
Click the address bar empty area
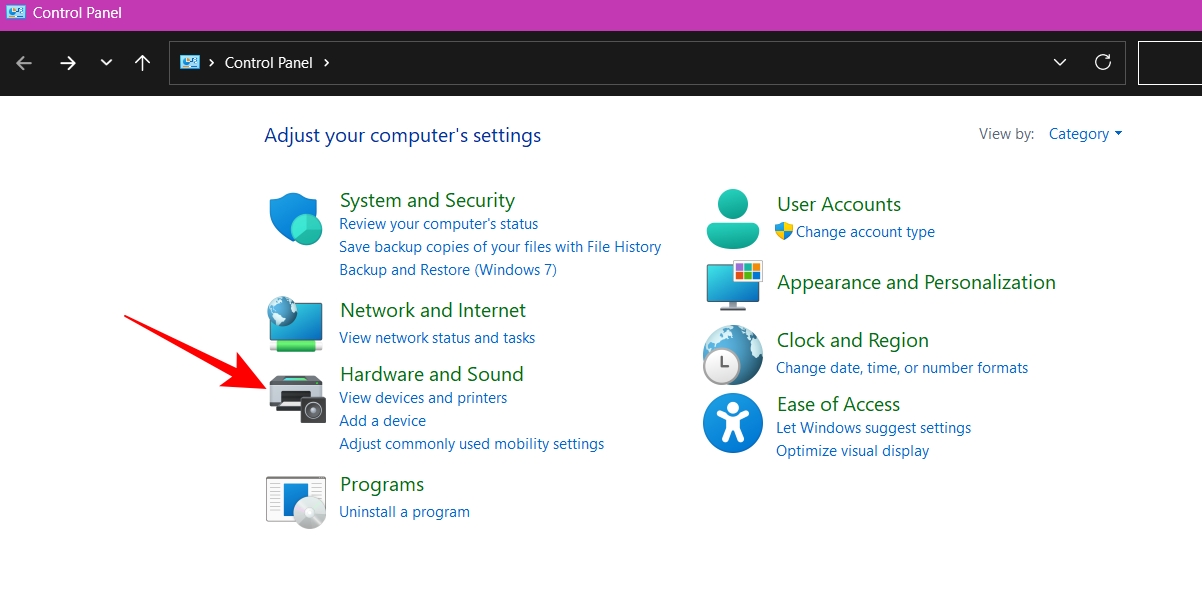pos(690,62)
